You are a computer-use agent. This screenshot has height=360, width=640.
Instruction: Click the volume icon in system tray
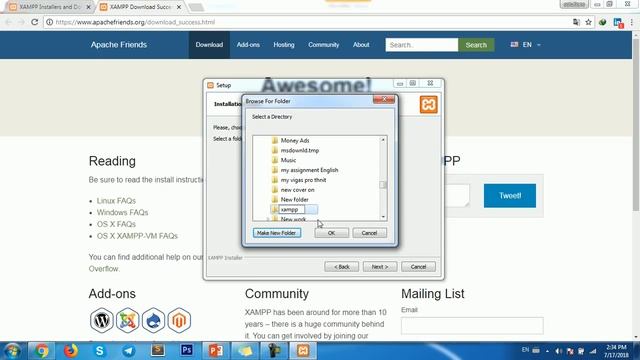click(558, 351)
